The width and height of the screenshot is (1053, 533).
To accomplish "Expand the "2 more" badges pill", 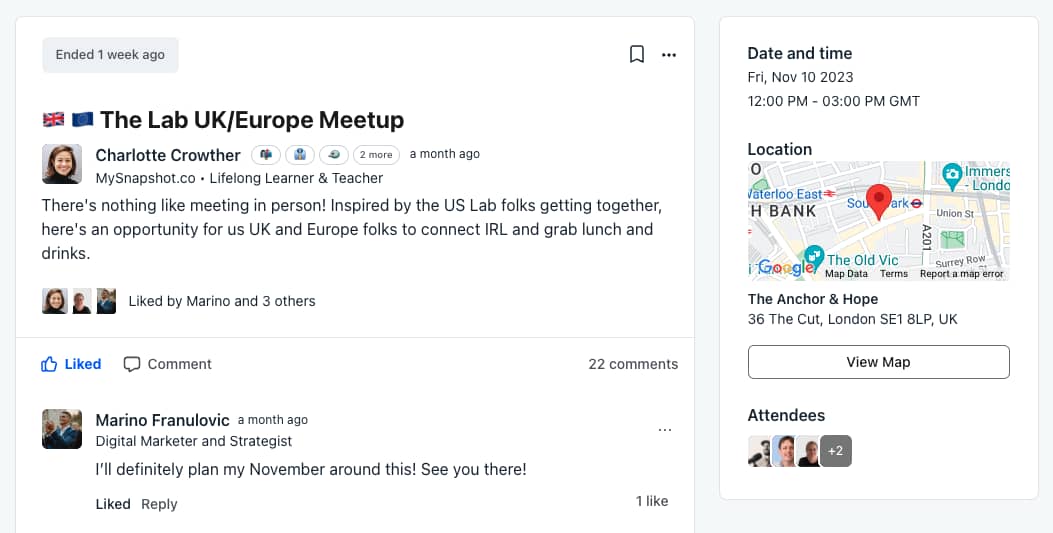I will tap(376, 154).
